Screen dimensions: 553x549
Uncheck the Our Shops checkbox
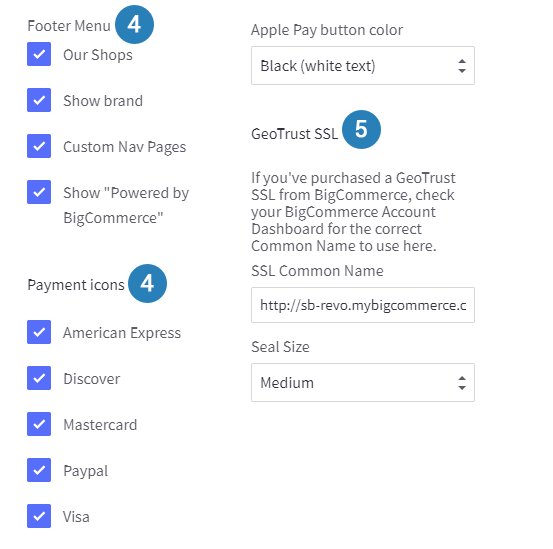pyautogui.click(x=39, y=54)
